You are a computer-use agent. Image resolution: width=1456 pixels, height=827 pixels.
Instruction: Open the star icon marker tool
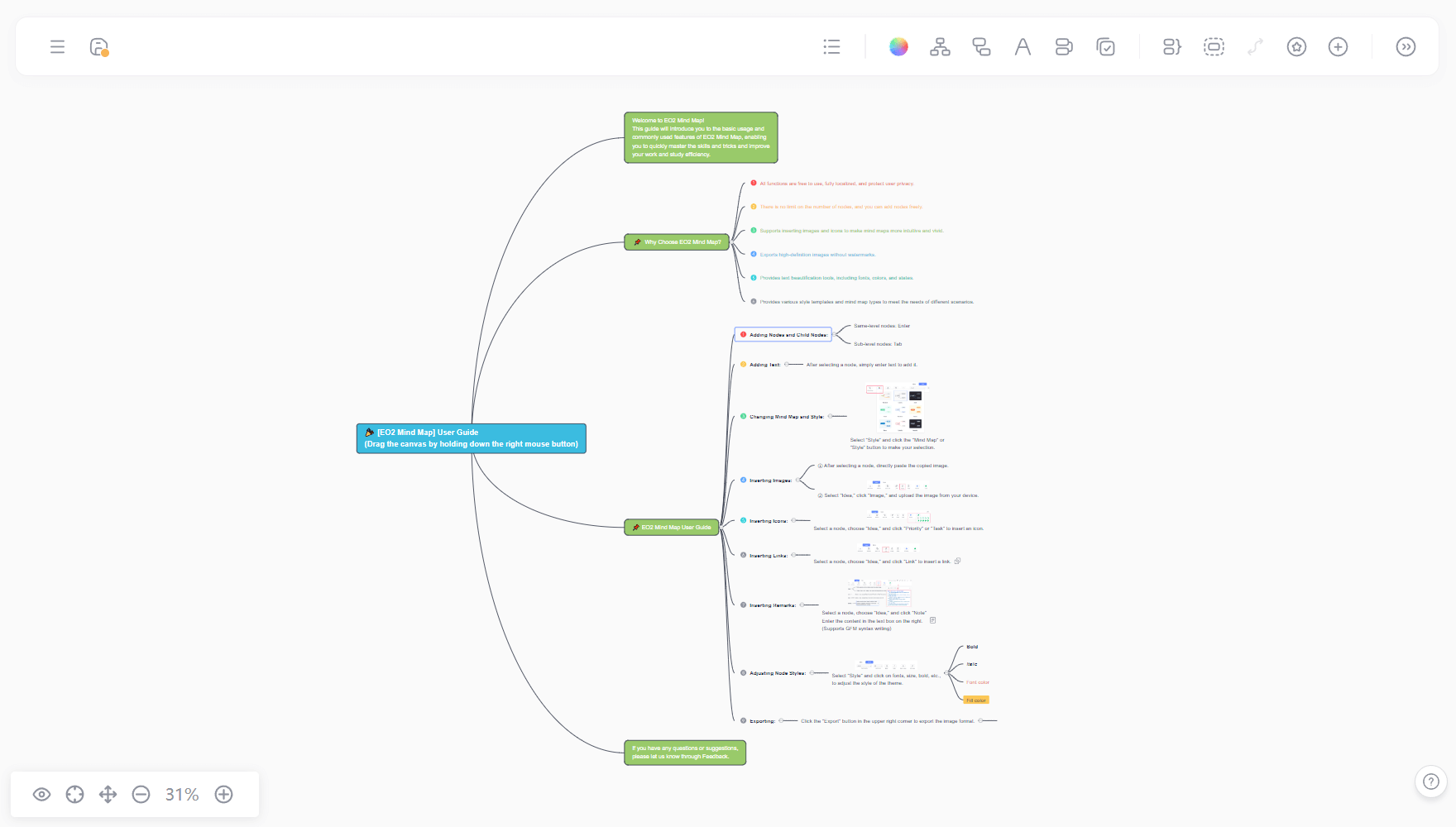pyautogui.click(x=1296, y=47)
